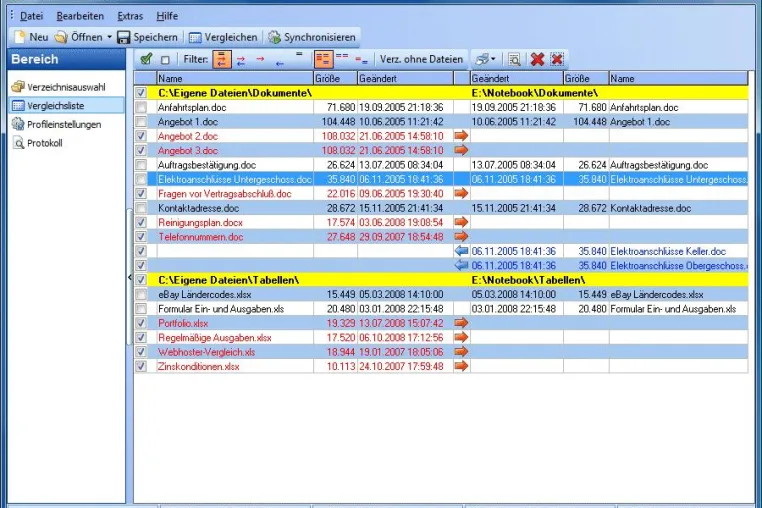Check the Kontaktadresse.doc row checkbox
The image size is (762, 508).
pyautogui.click(x=141, y=208)
